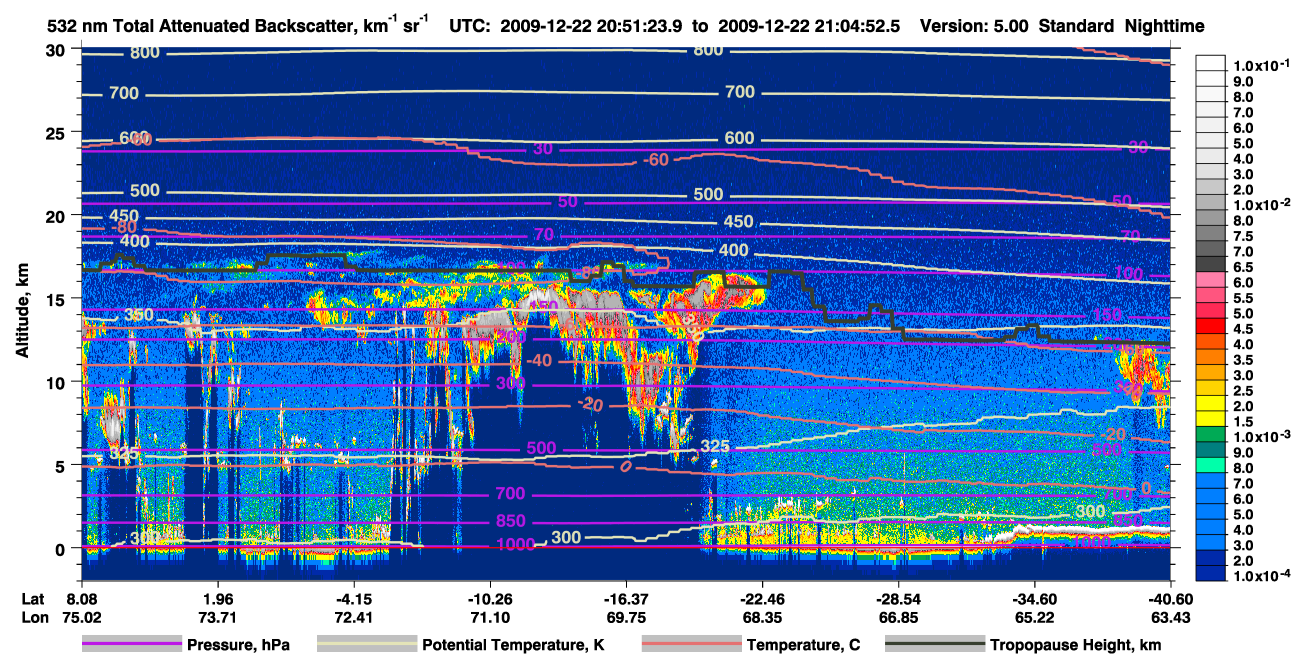Click longitude value 66.85
Image resolution: width=1300 pixels, height=667 pixels.
898,617
